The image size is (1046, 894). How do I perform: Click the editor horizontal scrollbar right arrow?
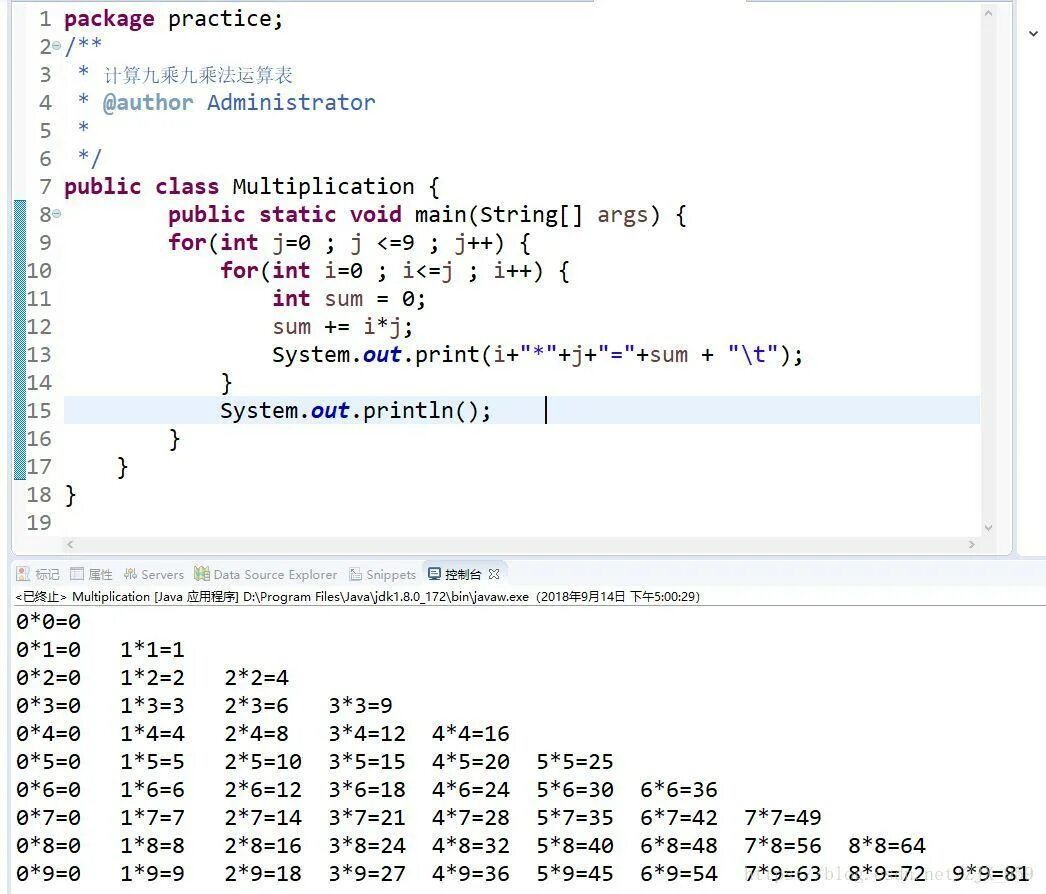pos(972,544)
